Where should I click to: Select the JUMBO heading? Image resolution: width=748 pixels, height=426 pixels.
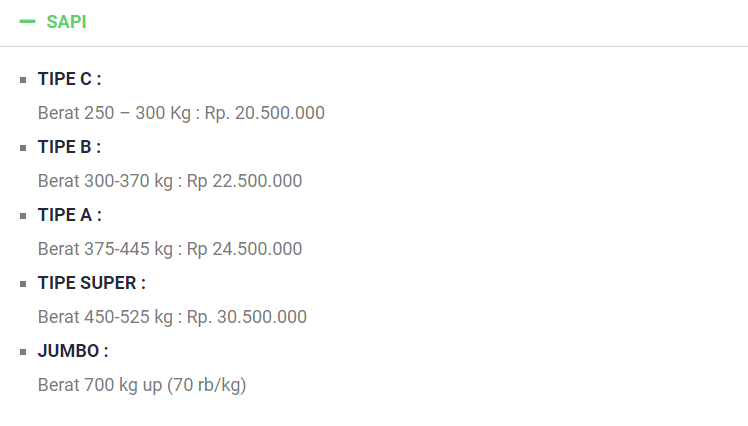point(73,351)
